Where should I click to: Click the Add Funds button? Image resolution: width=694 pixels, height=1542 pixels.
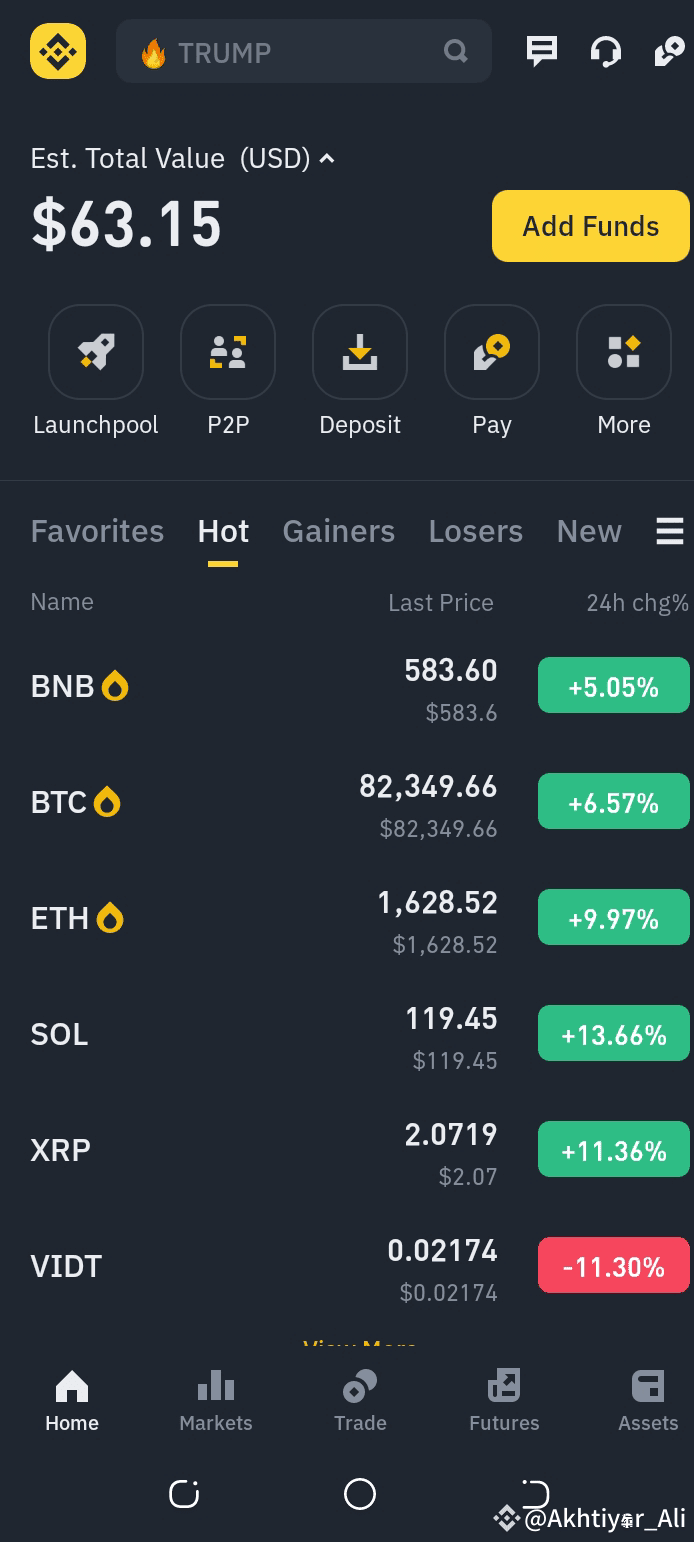(x=591, y=226)
